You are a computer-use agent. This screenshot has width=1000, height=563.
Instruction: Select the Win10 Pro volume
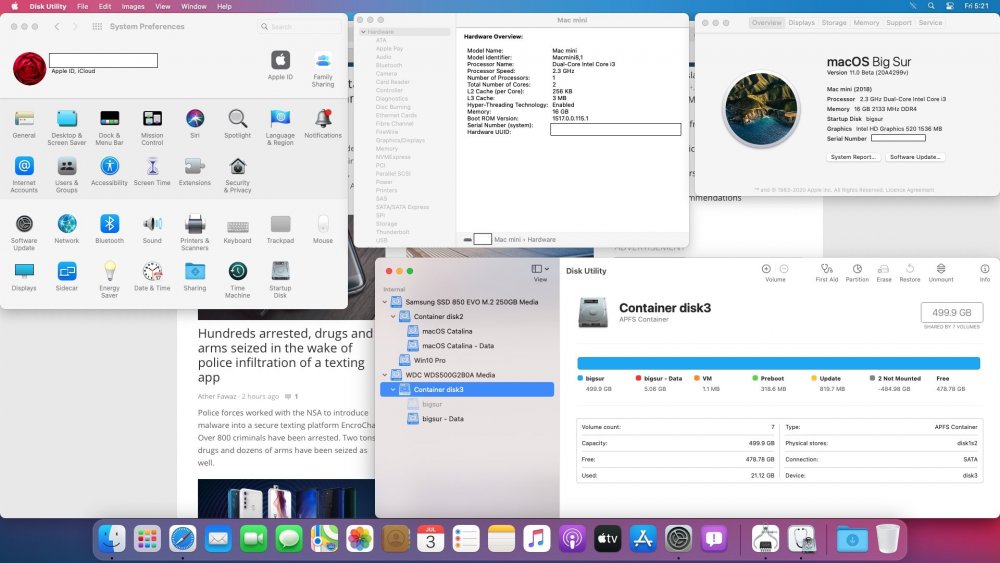click(x=429, y=360)
